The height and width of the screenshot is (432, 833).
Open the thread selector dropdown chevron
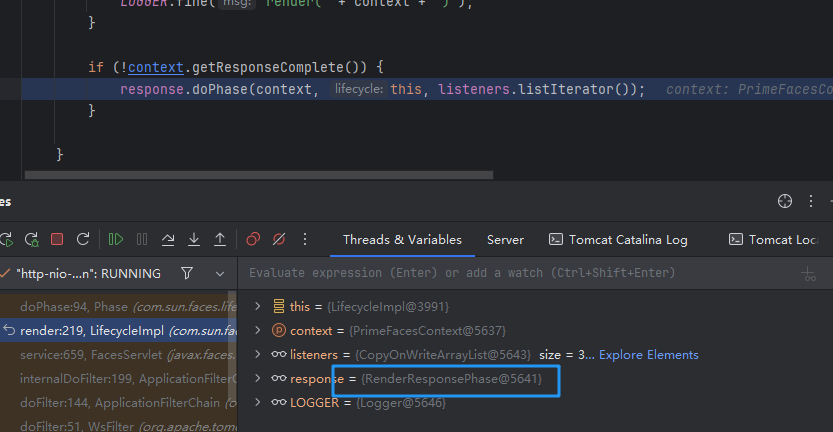(x=219, y=273)
